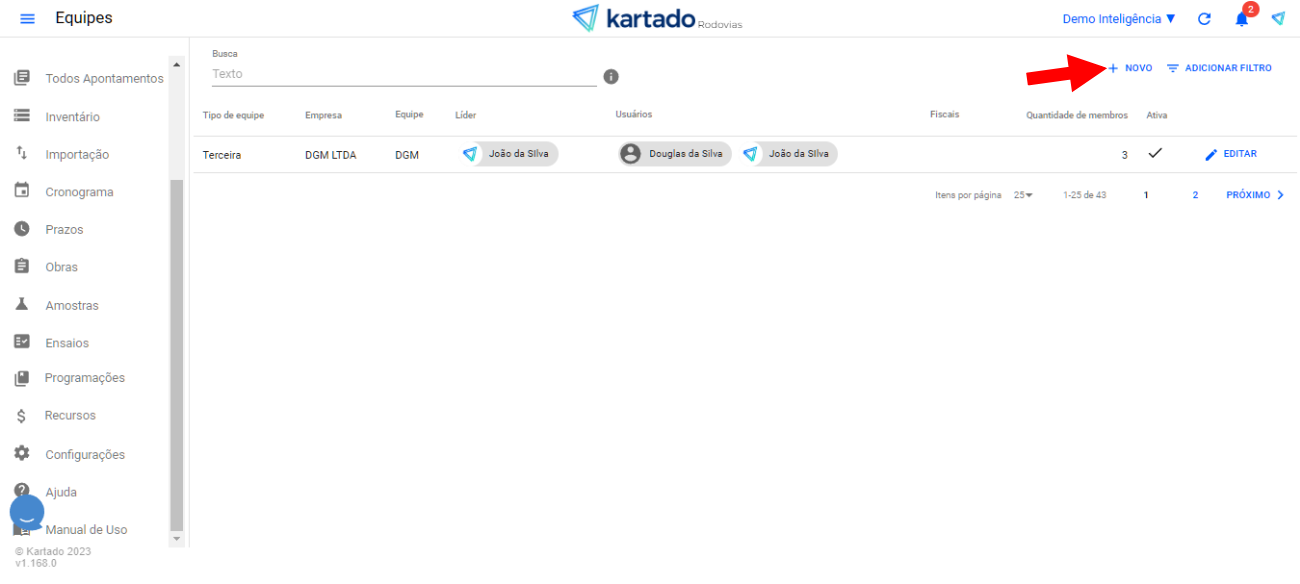Click the blue chat support bubble
This screenshot has width=1300, height=584.
[x=27, y=512]
